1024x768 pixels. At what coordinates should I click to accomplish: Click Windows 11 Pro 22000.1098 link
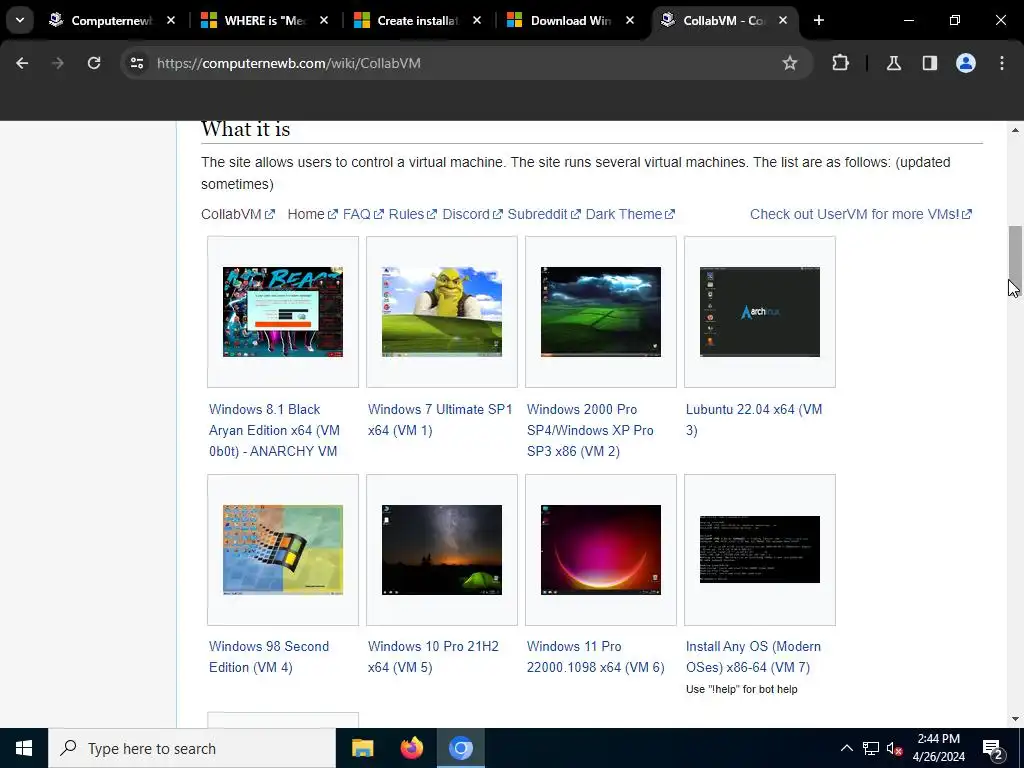596,657
